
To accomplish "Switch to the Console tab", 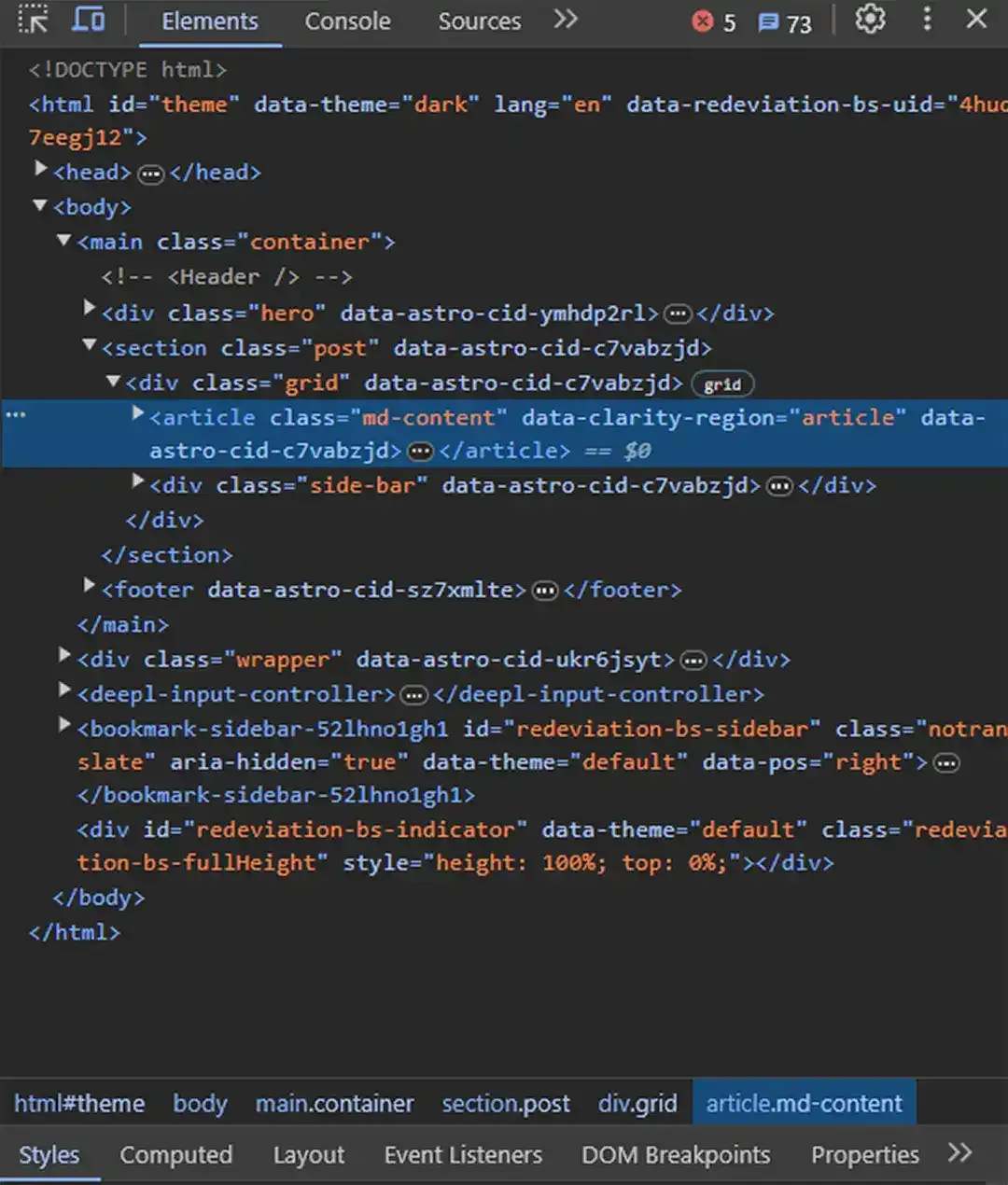I will [347, 21].
